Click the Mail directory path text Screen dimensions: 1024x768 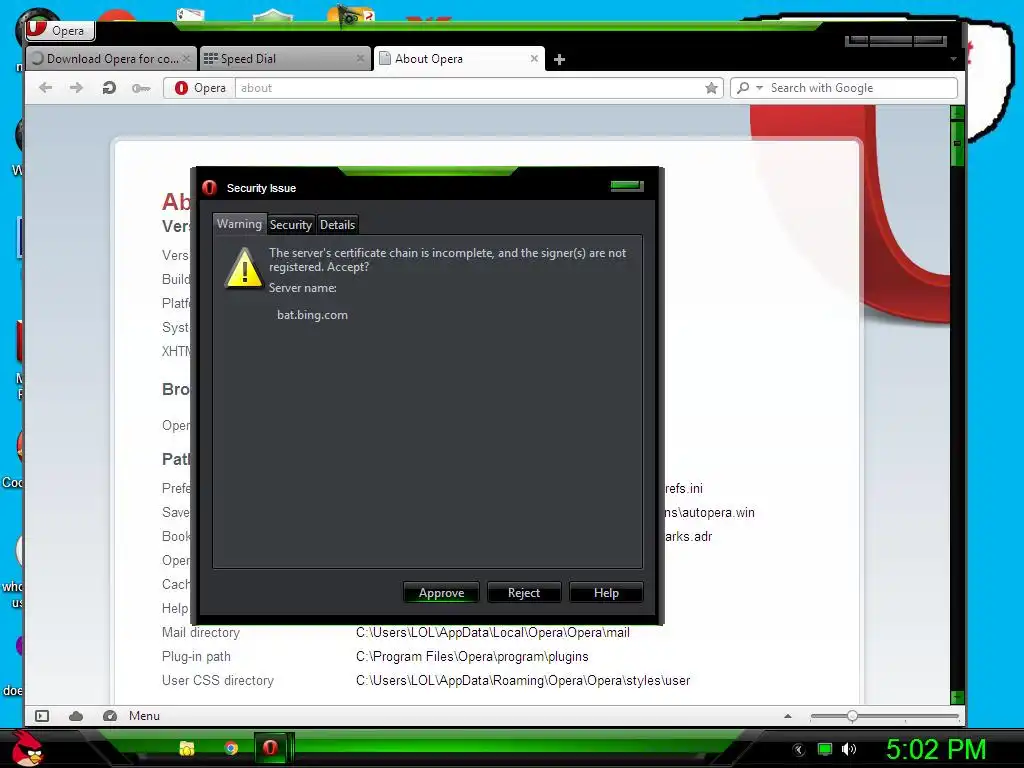pos(492,632)
